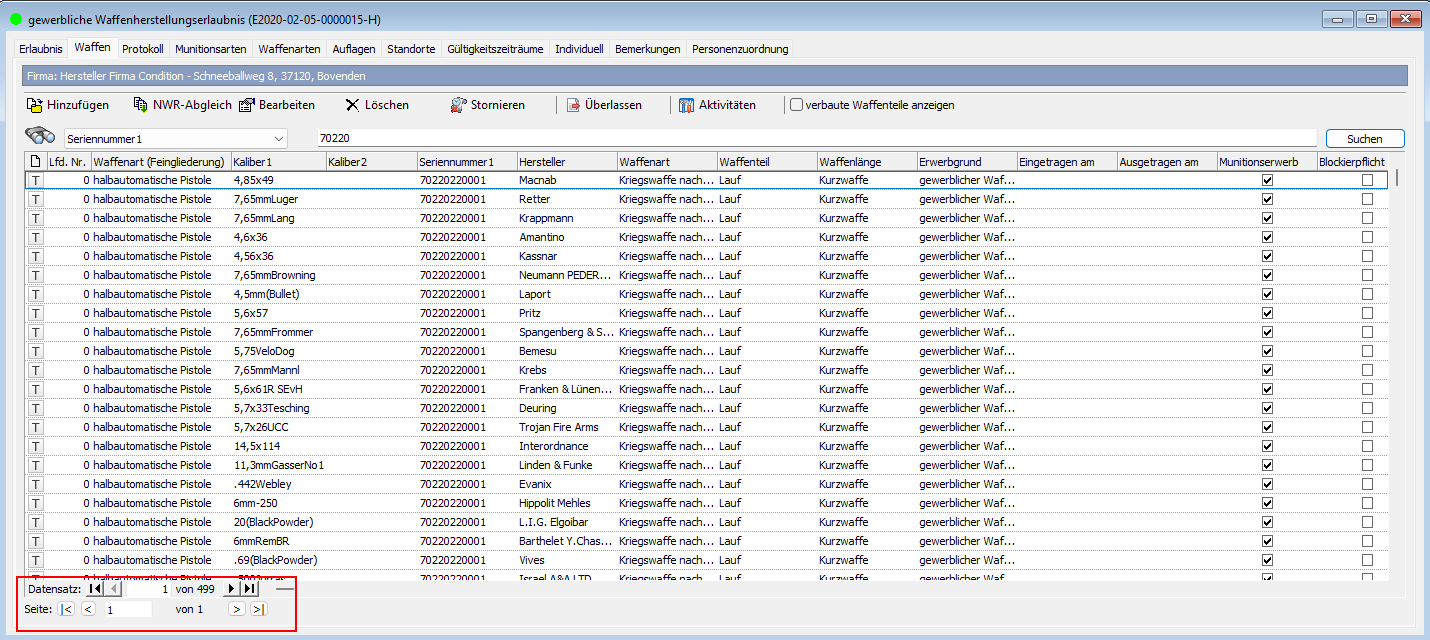Screen dimensions: 1430x640
Task: Click the Stornieren toolbar icon
Action: point(459,105)
